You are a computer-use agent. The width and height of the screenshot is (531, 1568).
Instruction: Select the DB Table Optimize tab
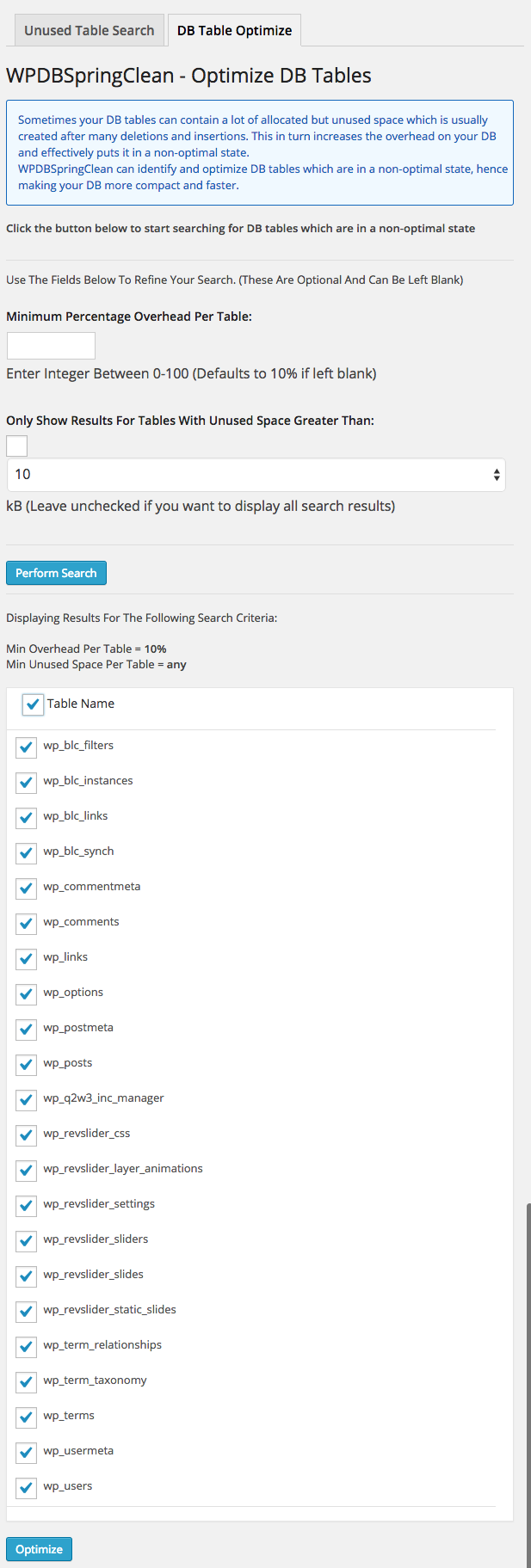(x=234, y=31)
